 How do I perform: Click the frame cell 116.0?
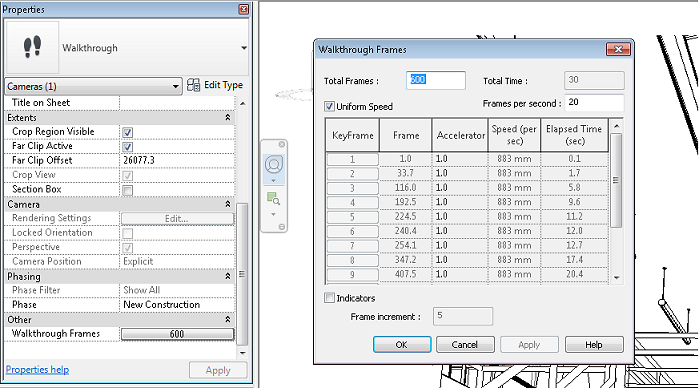406,188
